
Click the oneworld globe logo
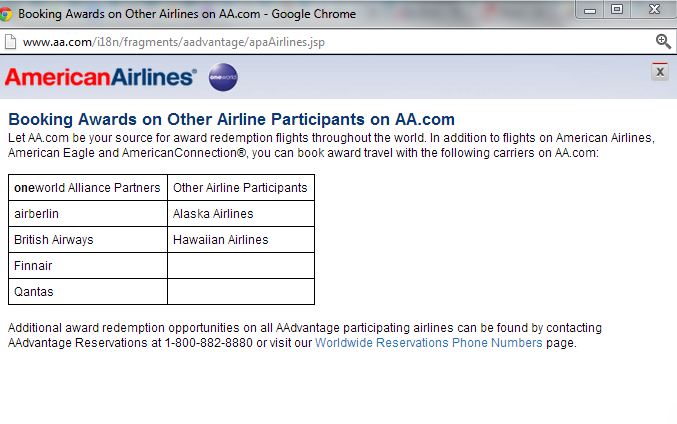click(x=223, y=77)
